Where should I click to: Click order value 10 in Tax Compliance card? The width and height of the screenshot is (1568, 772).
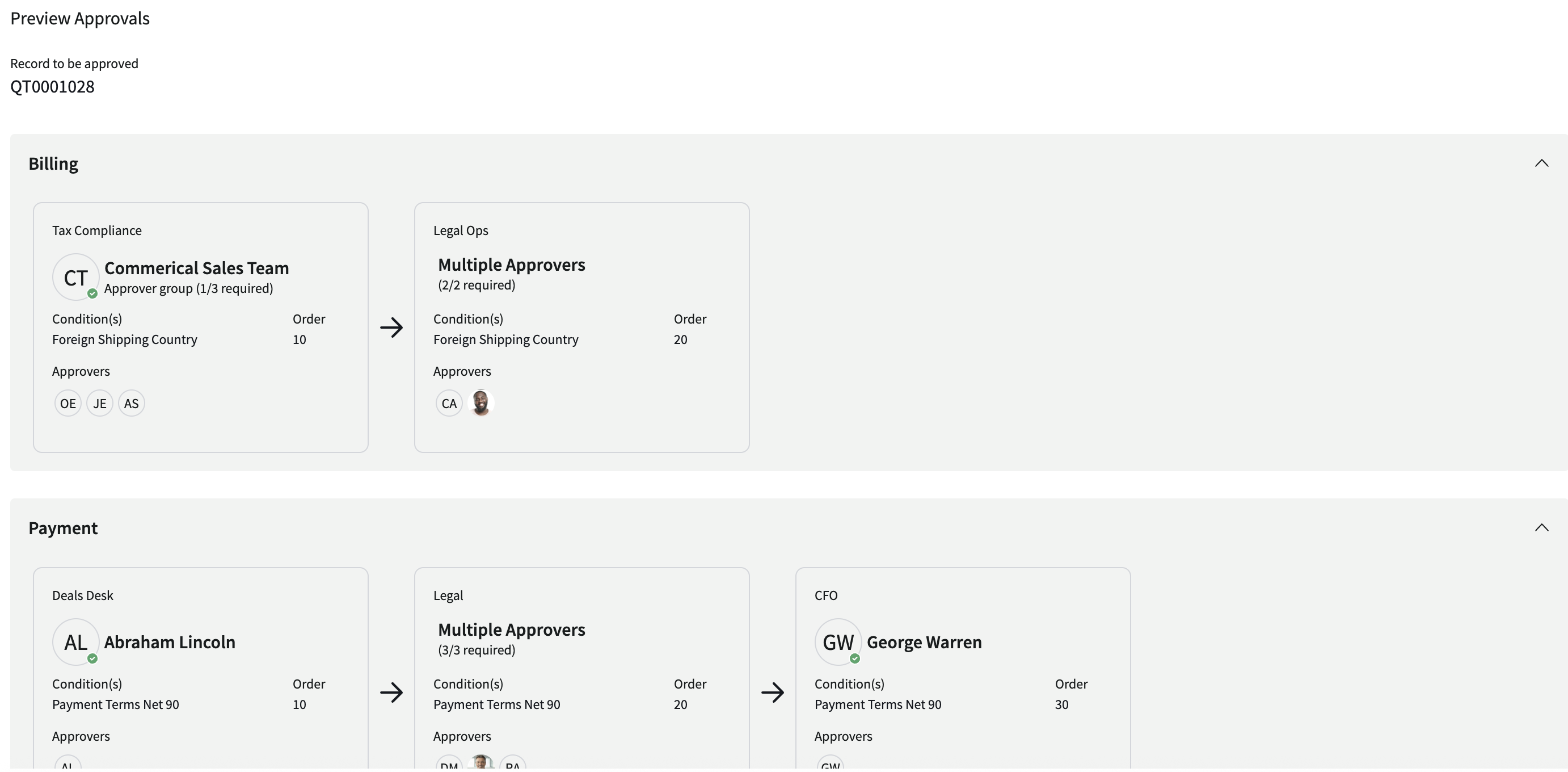tap(300, 339)
